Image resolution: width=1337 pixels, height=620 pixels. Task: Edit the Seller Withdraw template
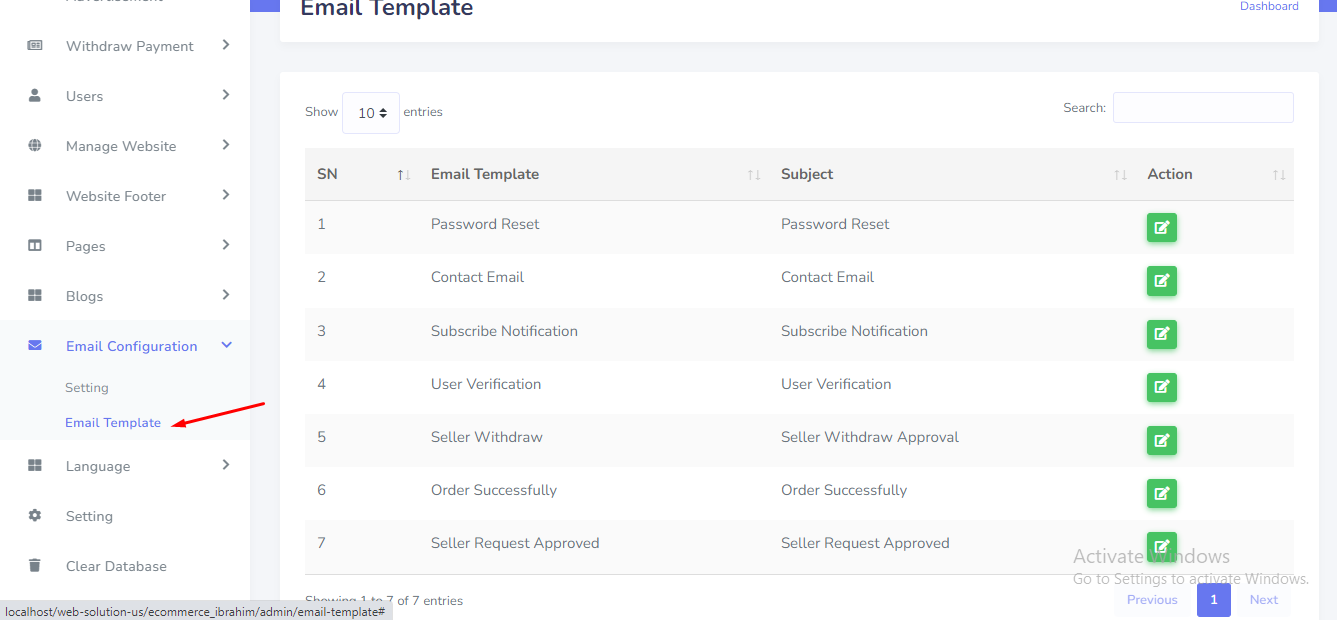pyautogui.click(x=1161, y=440)
